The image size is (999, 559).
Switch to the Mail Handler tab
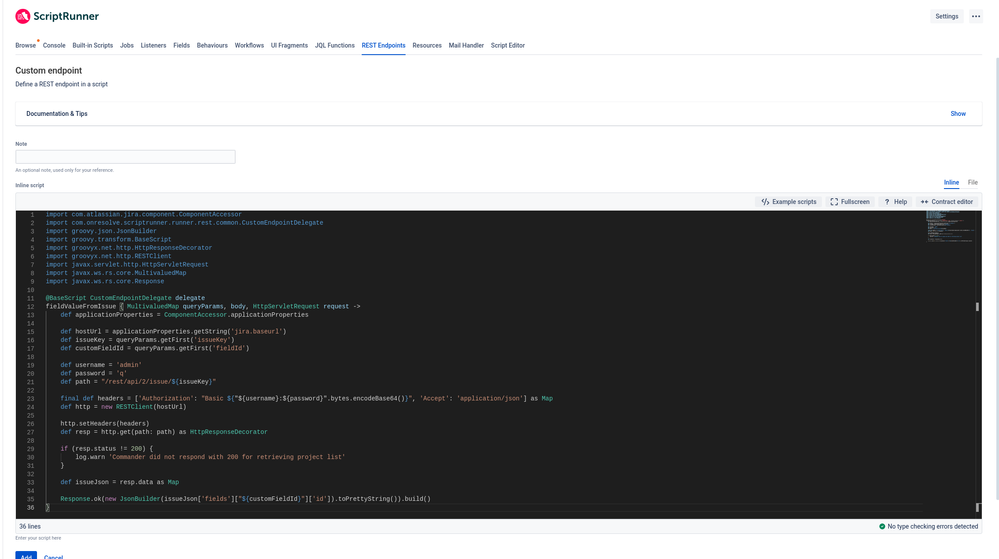(466, 45)
